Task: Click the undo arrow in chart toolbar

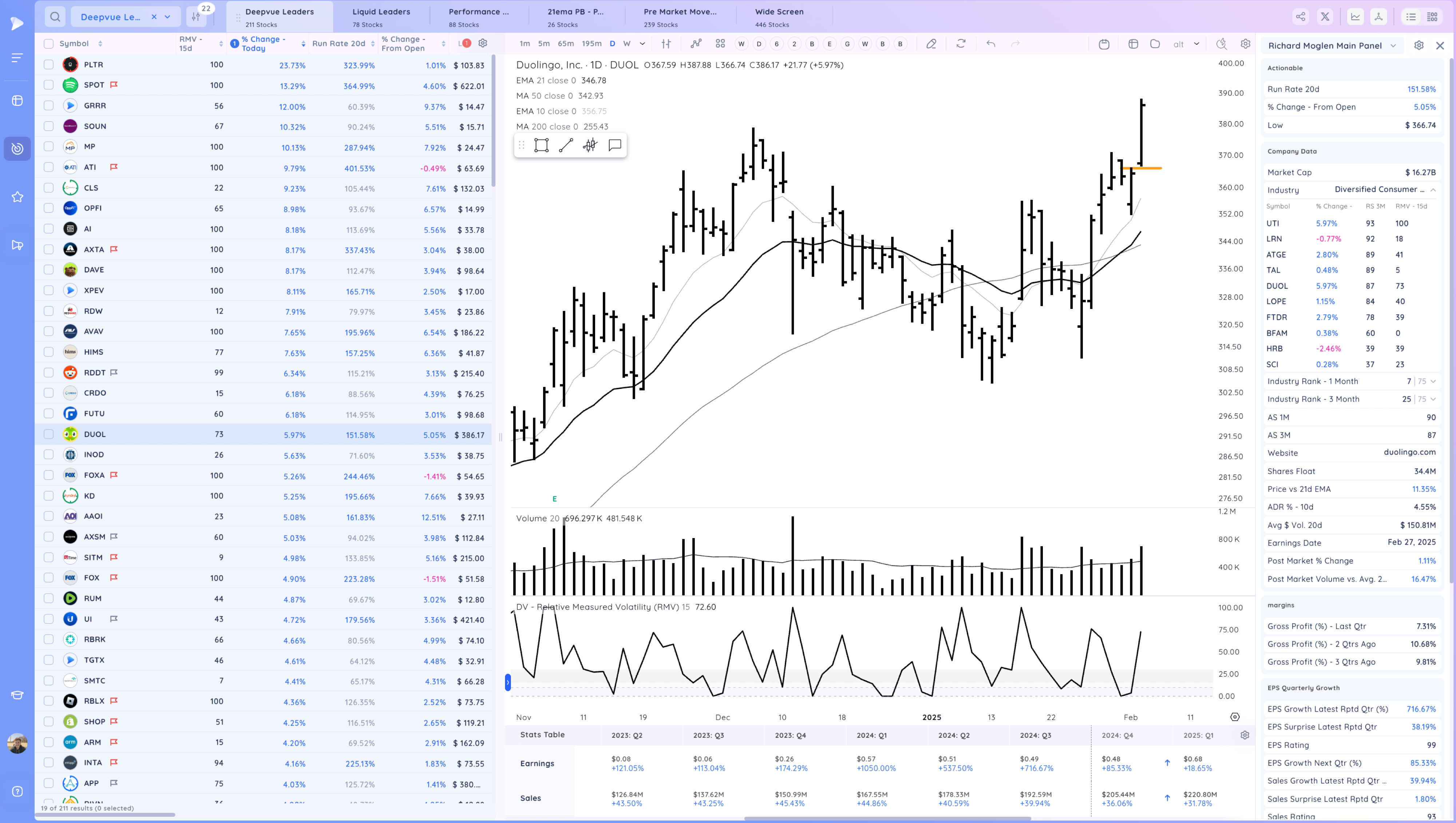Action: pyautogui.click(x=991, y=44)
